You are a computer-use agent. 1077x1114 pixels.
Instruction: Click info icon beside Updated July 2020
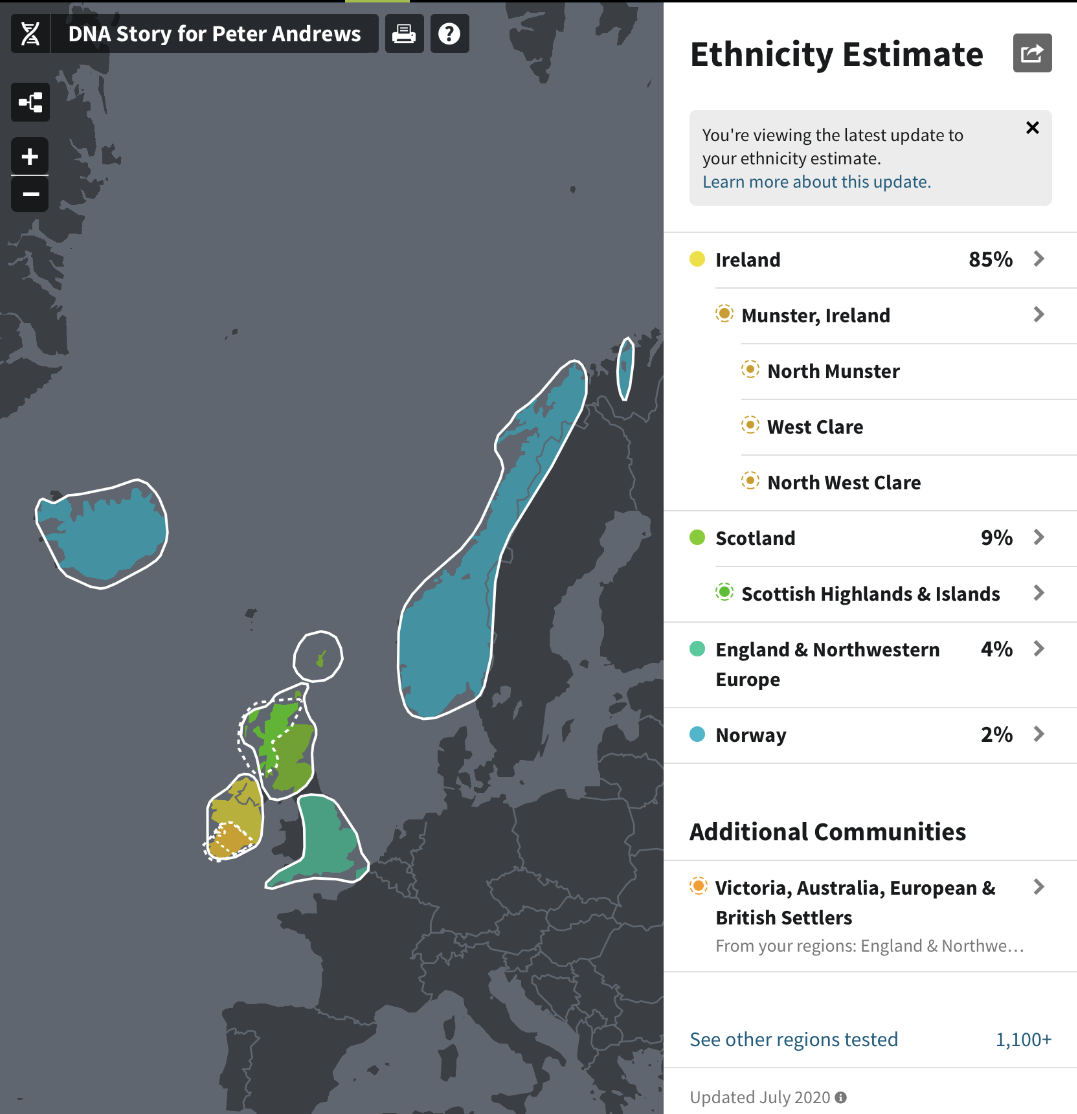point(841,1097)
